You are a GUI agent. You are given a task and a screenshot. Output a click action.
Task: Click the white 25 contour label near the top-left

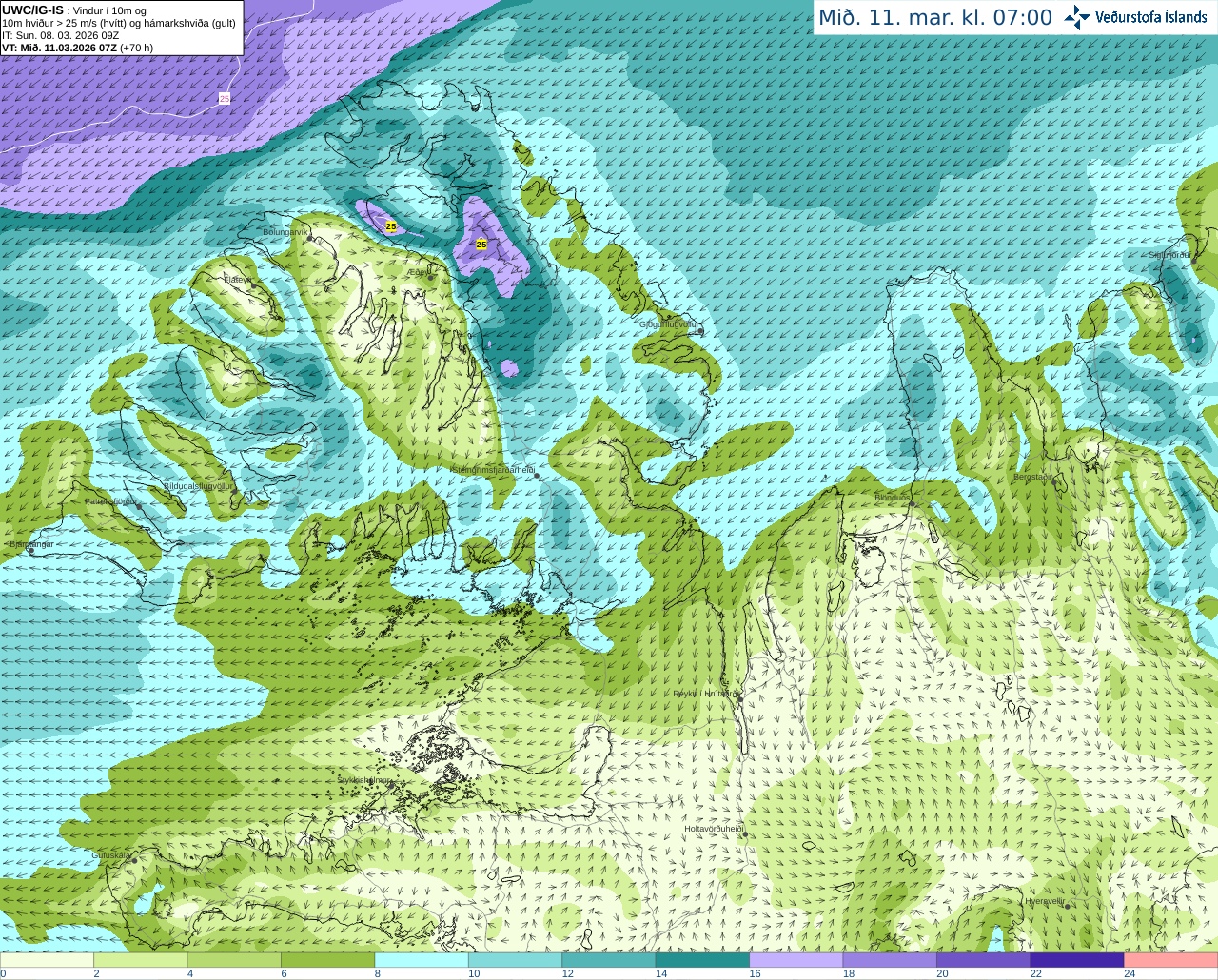(x=225, y=98)
